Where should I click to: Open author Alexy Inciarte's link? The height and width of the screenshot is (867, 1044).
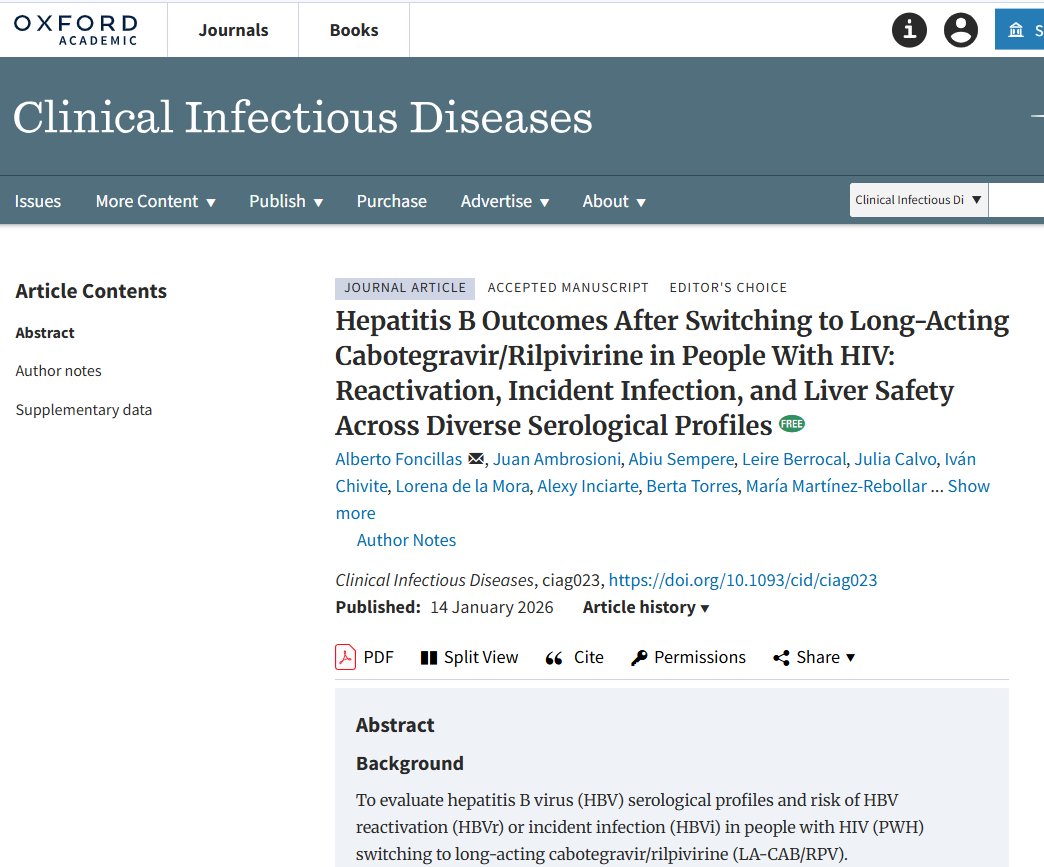click(588, 486)
